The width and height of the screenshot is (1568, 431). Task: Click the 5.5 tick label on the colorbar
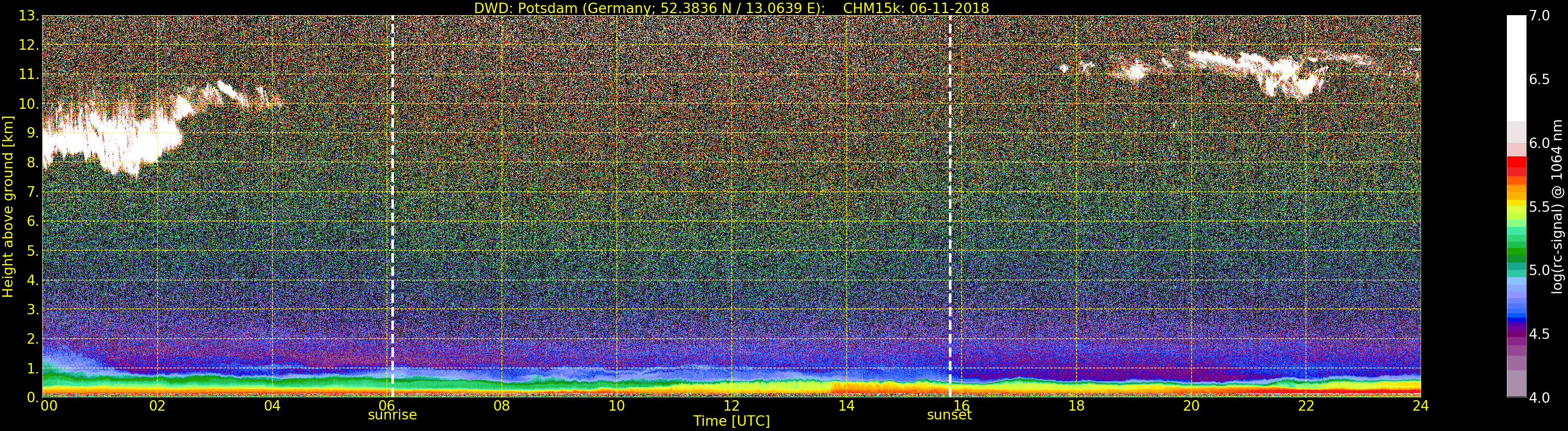coord(1539,207)
